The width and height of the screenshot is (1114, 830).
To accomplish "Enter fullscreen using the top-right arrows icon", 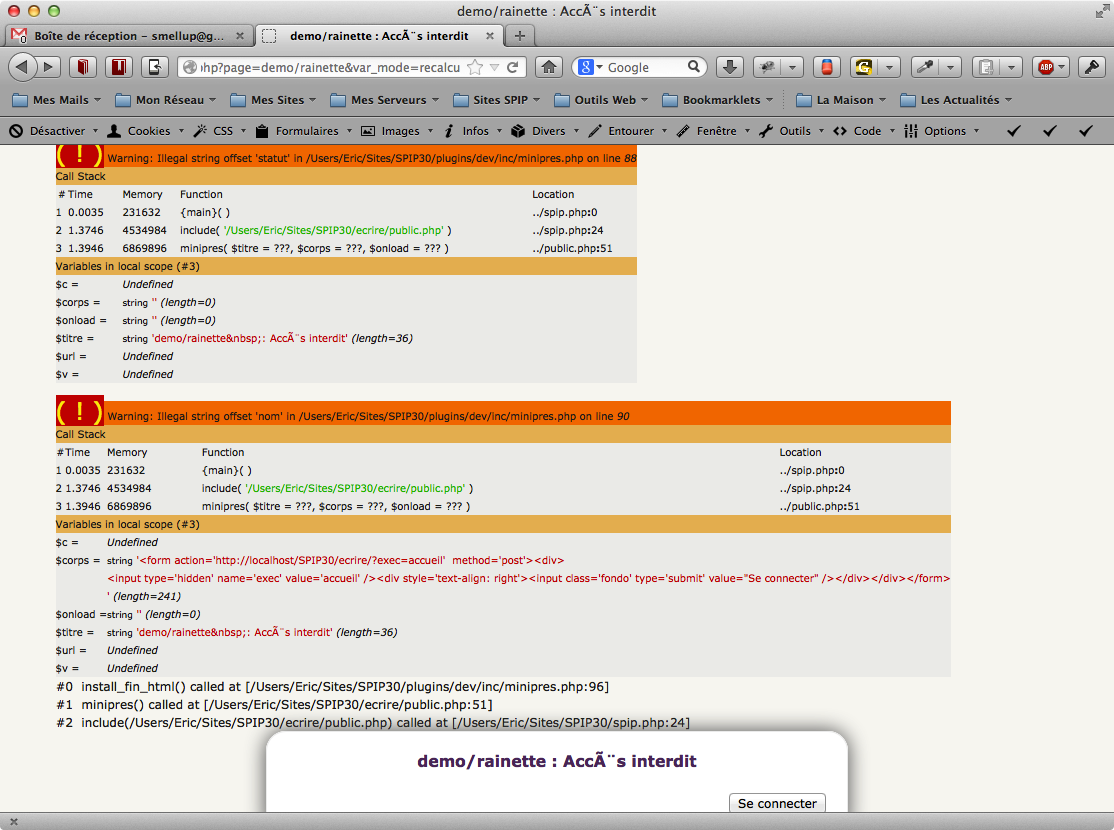I will pyautogui.click(x=1102, y=11).
